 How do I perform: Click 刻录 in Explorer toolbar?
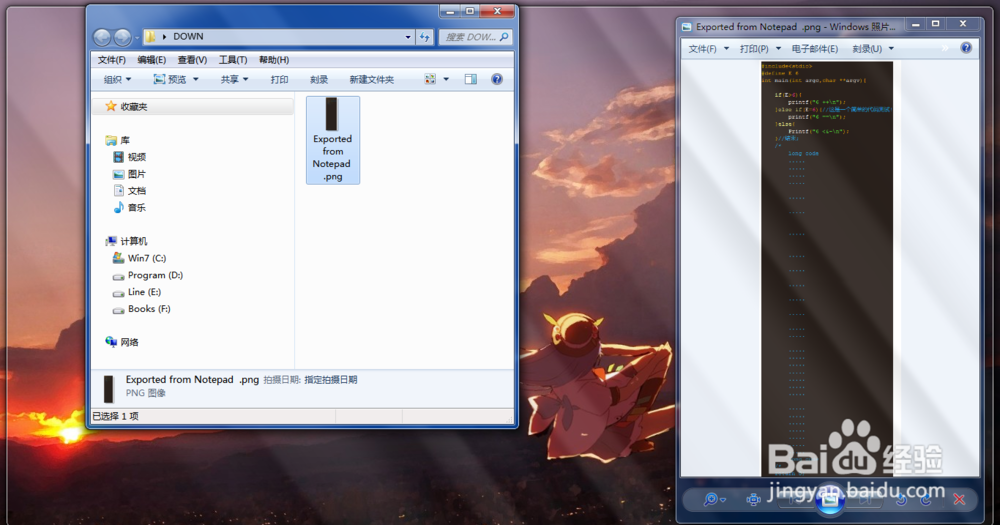click(319, 79)
